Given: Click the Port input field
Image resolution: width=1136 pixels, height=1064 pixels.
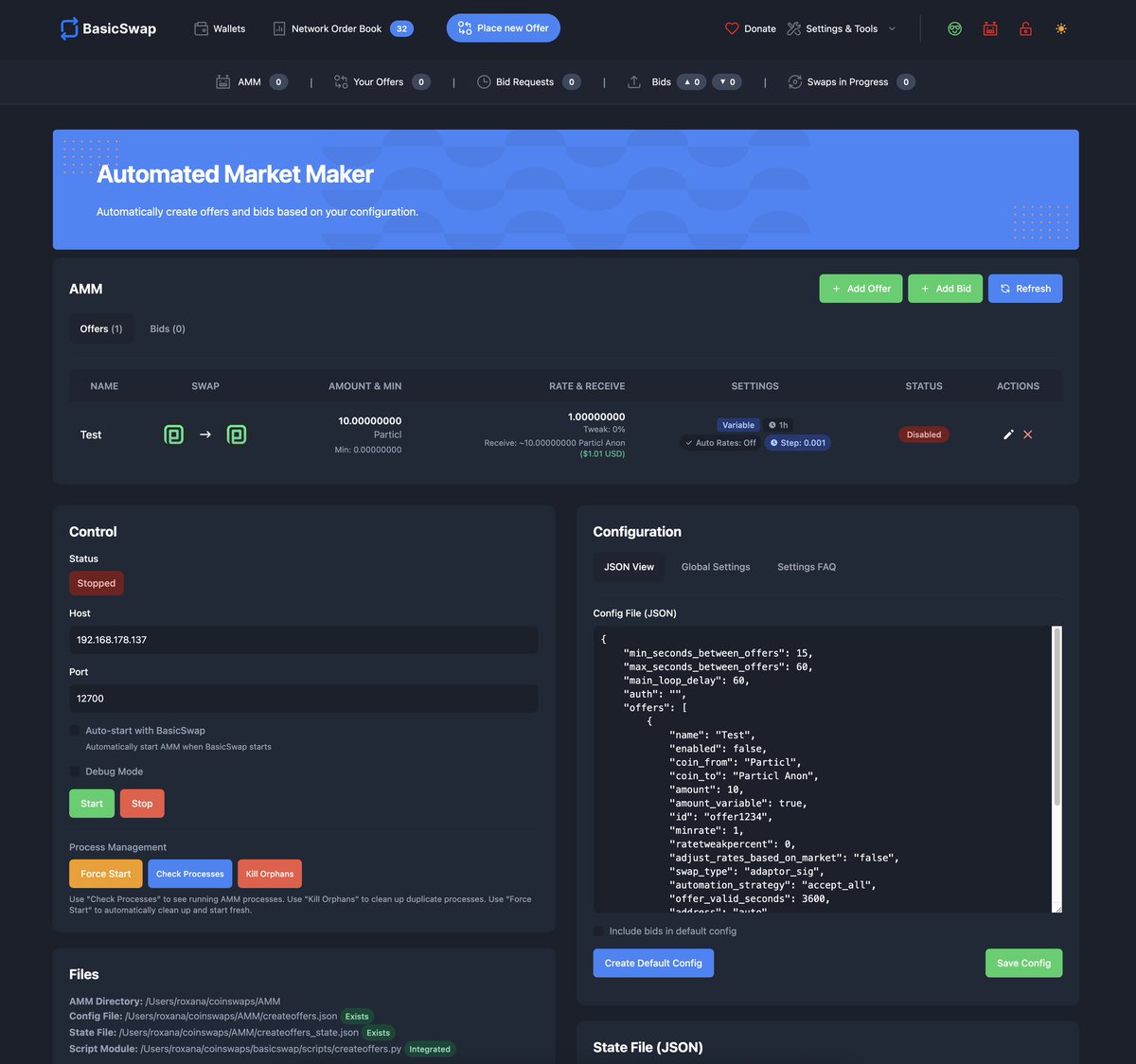Looking at the screenshot, I should (304, 699).
